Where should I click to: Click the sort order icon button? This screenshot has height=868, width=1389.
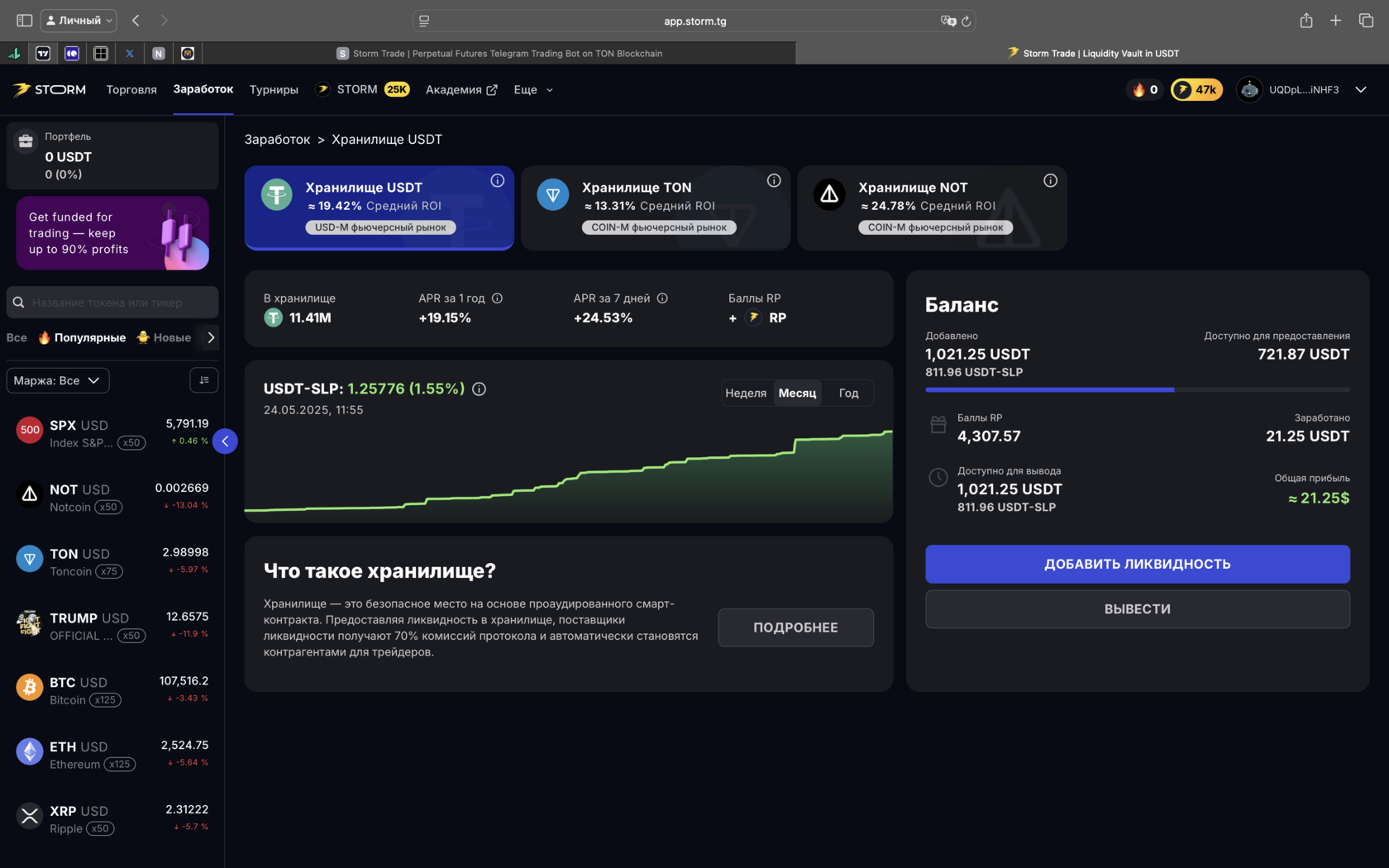[204, 380]
